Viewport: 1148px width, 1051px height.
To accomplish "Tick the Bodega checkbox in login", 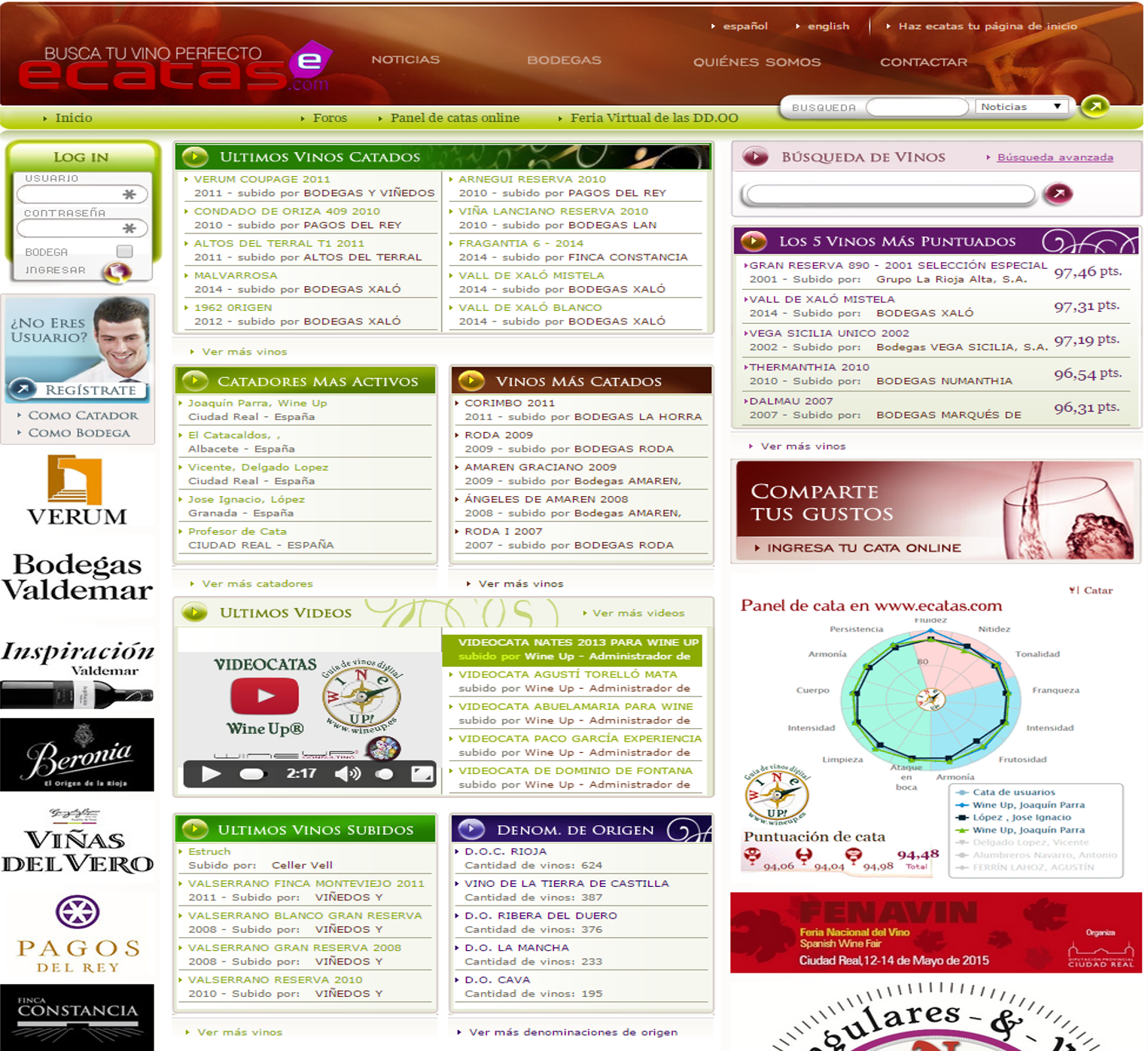I will 125,251.
